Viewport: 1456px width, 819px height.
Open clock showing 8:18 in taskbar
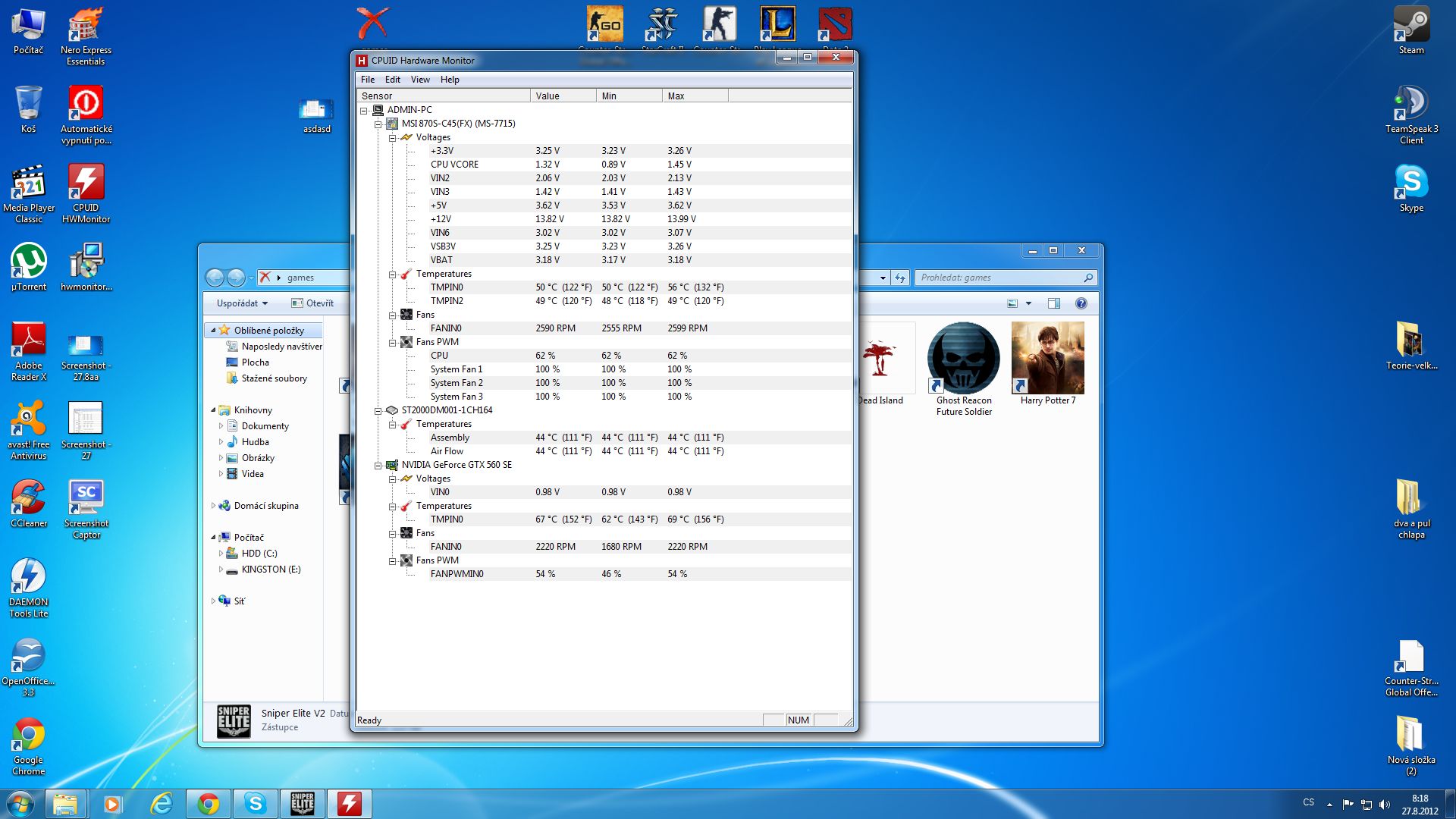[1420, 805]
